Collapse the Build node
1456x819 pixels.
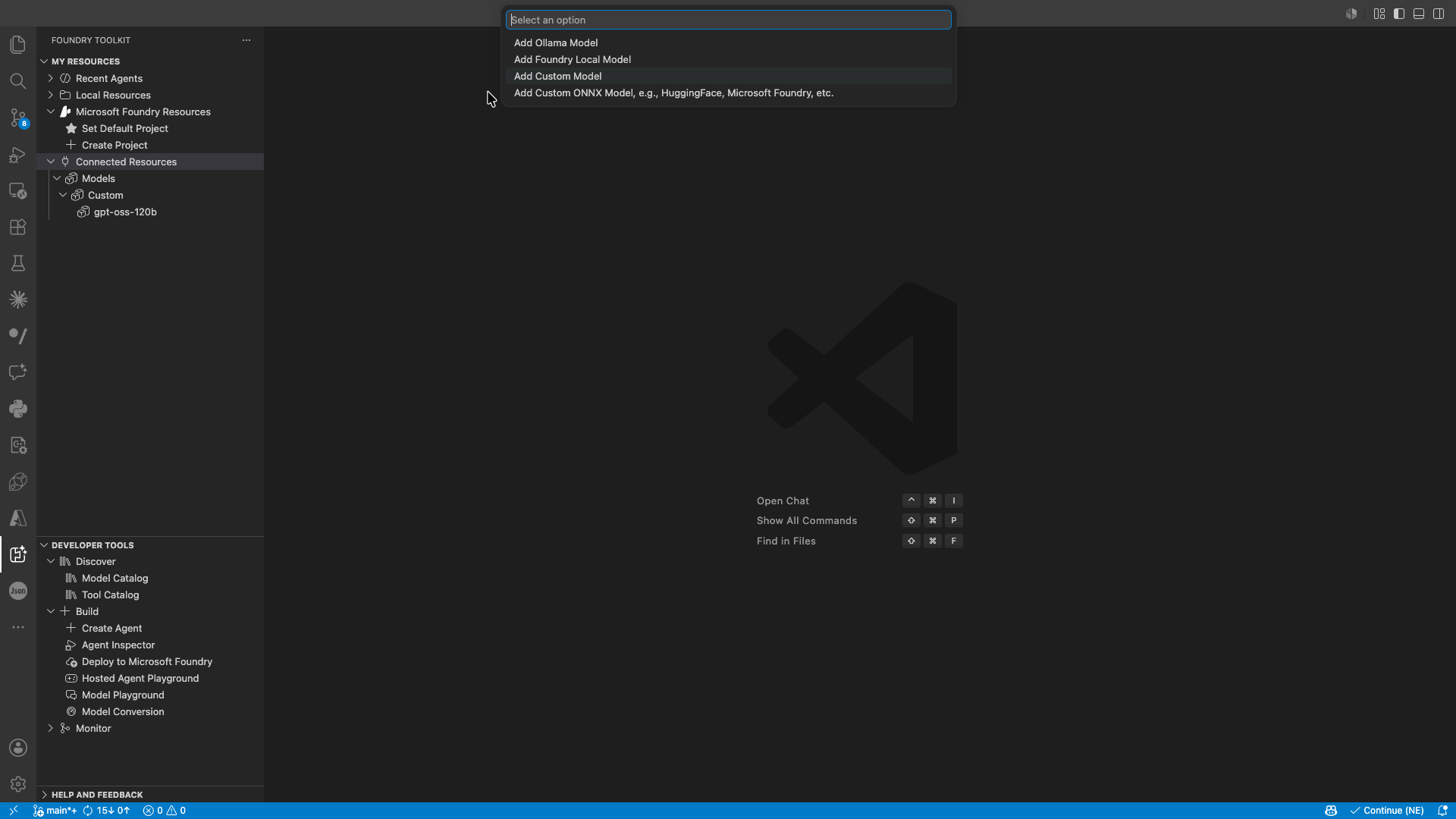coord(51,611)
